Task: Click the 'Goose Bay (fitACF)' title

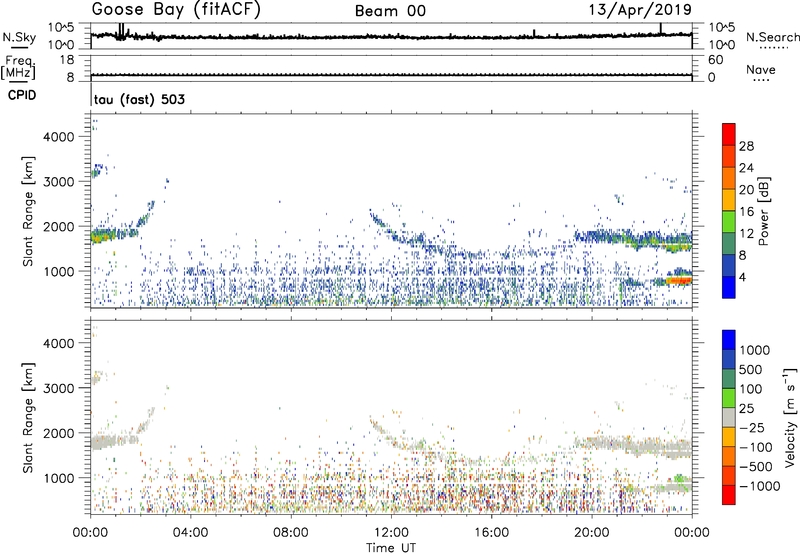Action: point(176,10)
